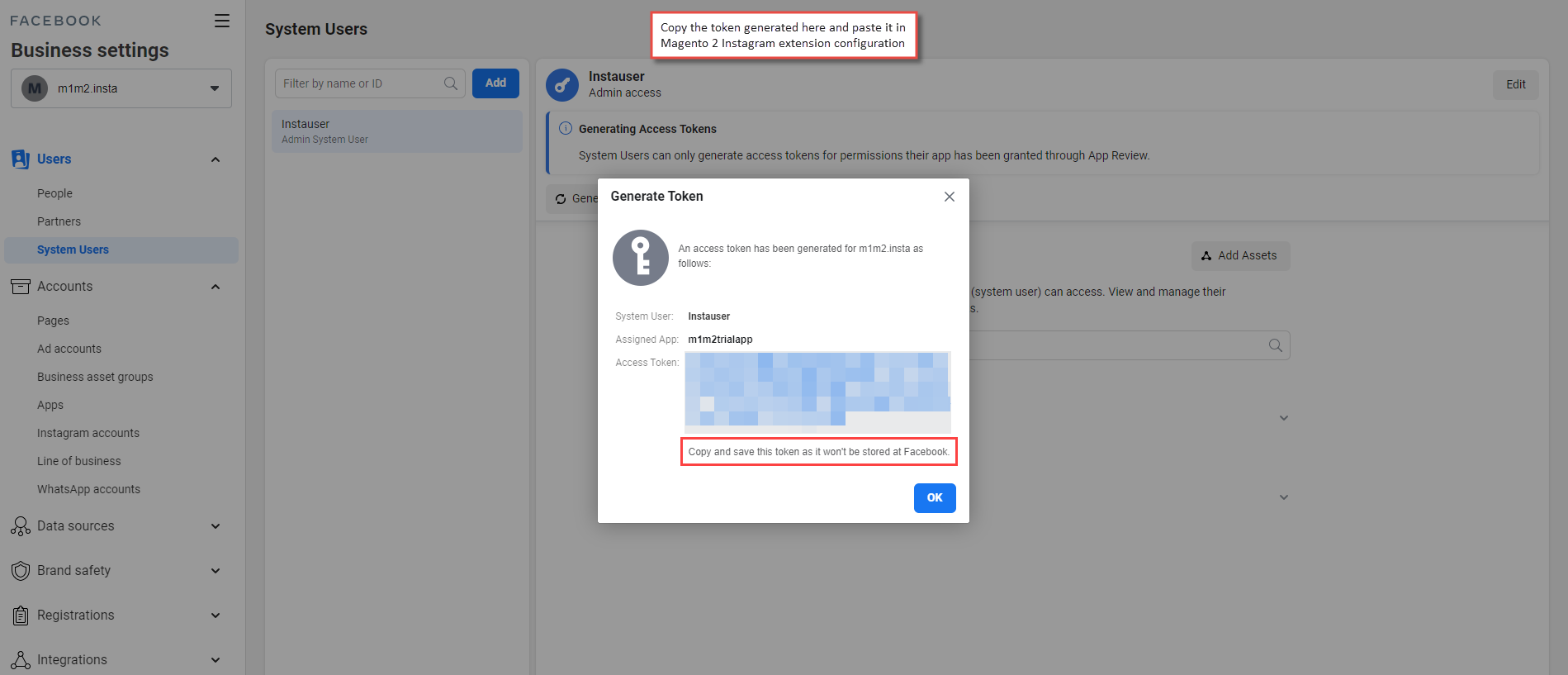Click the assets search magnifier icon
Viewport: 1568px width, 675px height.
point(1276,345)
